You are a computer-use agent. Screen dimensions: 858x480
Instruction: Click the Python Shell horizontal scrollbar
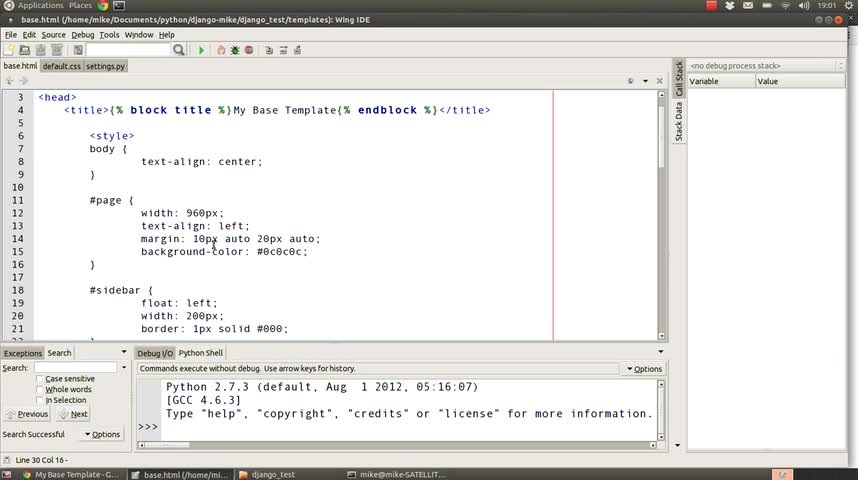coord(397,445)
